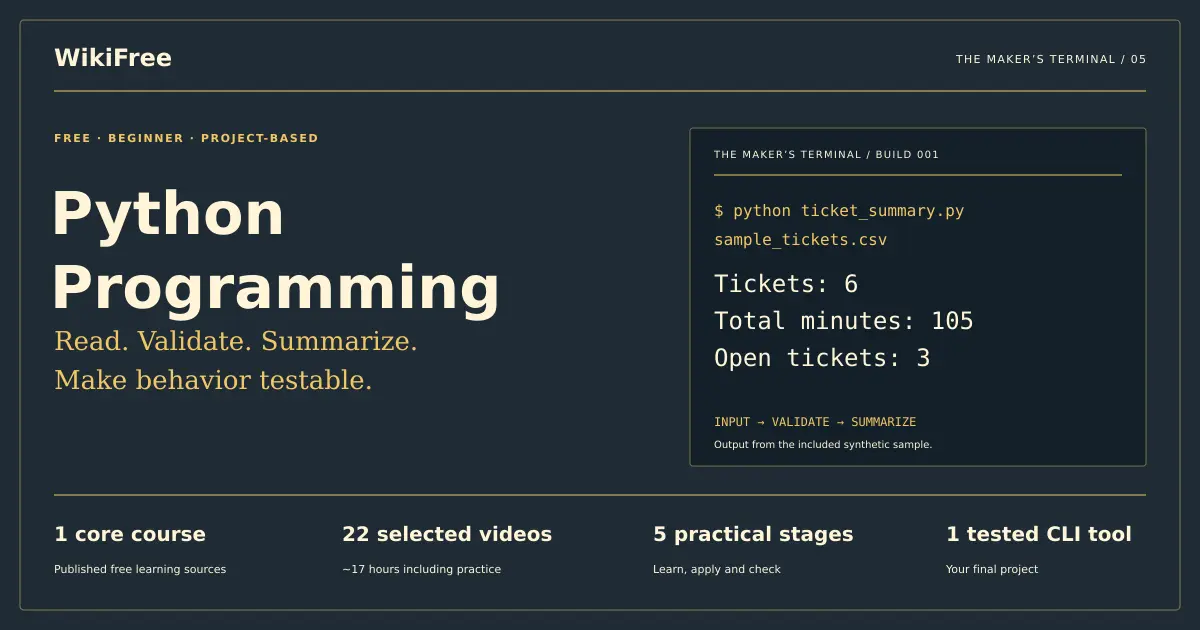The height and width of the screenshot is (630, 1200).
Task: Click the '1 tested CLI tool' stat heading
Action: pos(1039,534)
